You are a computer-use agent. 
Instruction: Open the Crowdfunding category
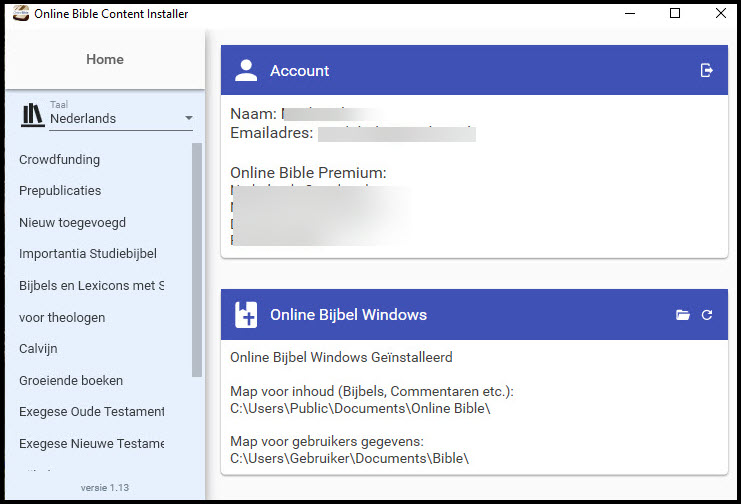point(60,160)
